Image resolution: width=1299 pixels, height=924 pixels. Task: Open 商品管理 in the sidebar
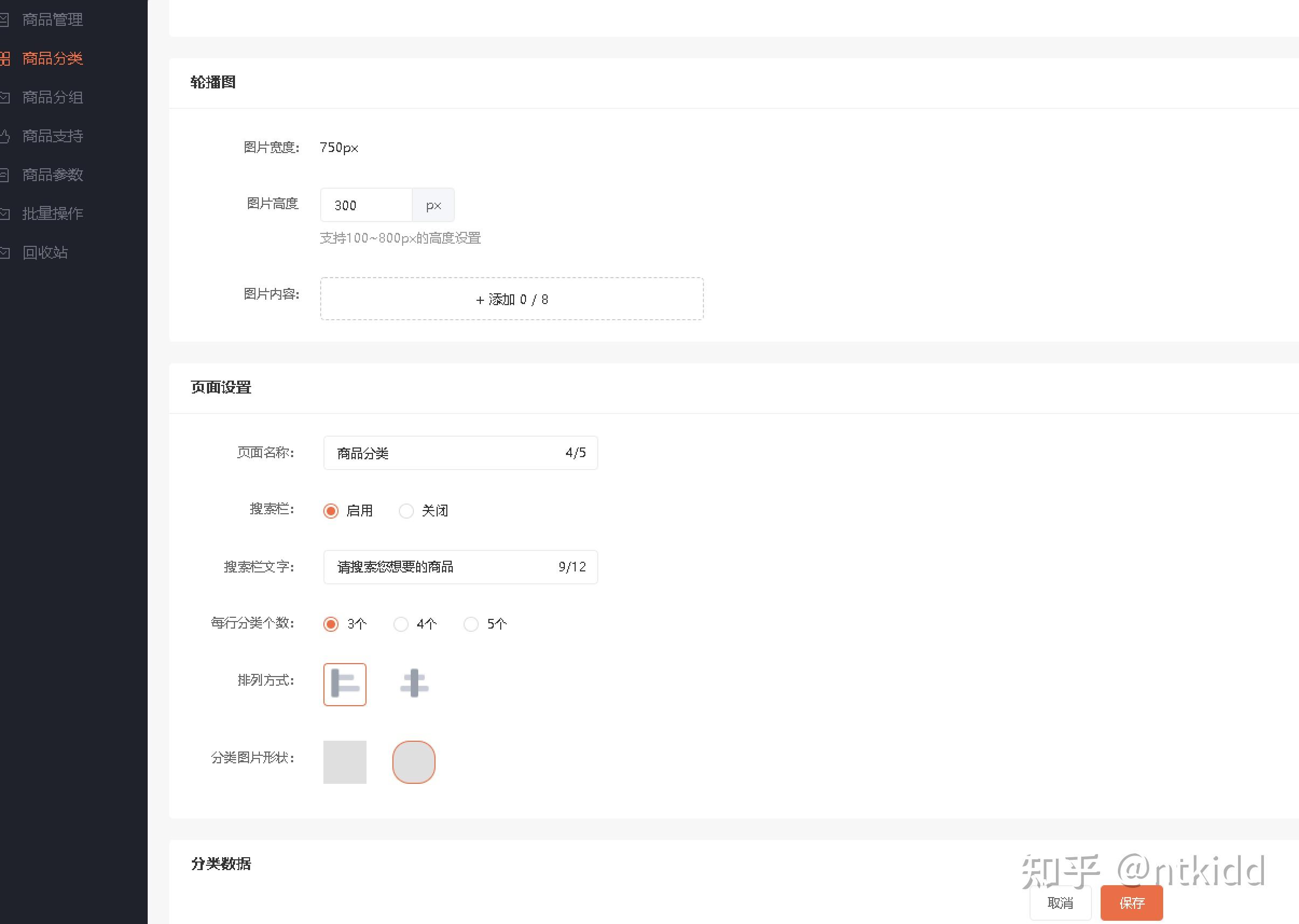pos(52,20)
